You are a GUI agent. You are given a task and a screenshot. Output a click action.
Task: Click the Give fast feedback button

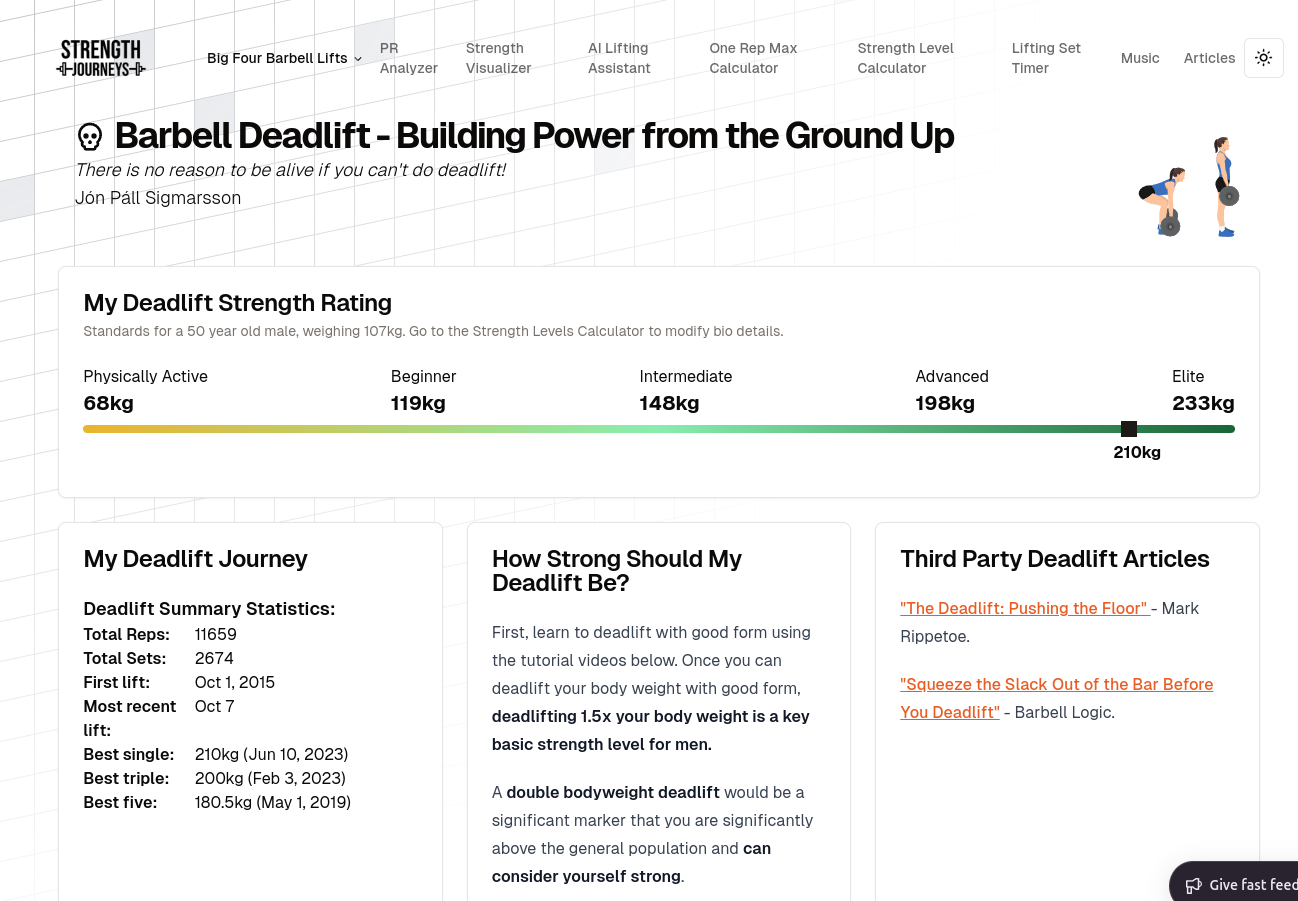1250,885
